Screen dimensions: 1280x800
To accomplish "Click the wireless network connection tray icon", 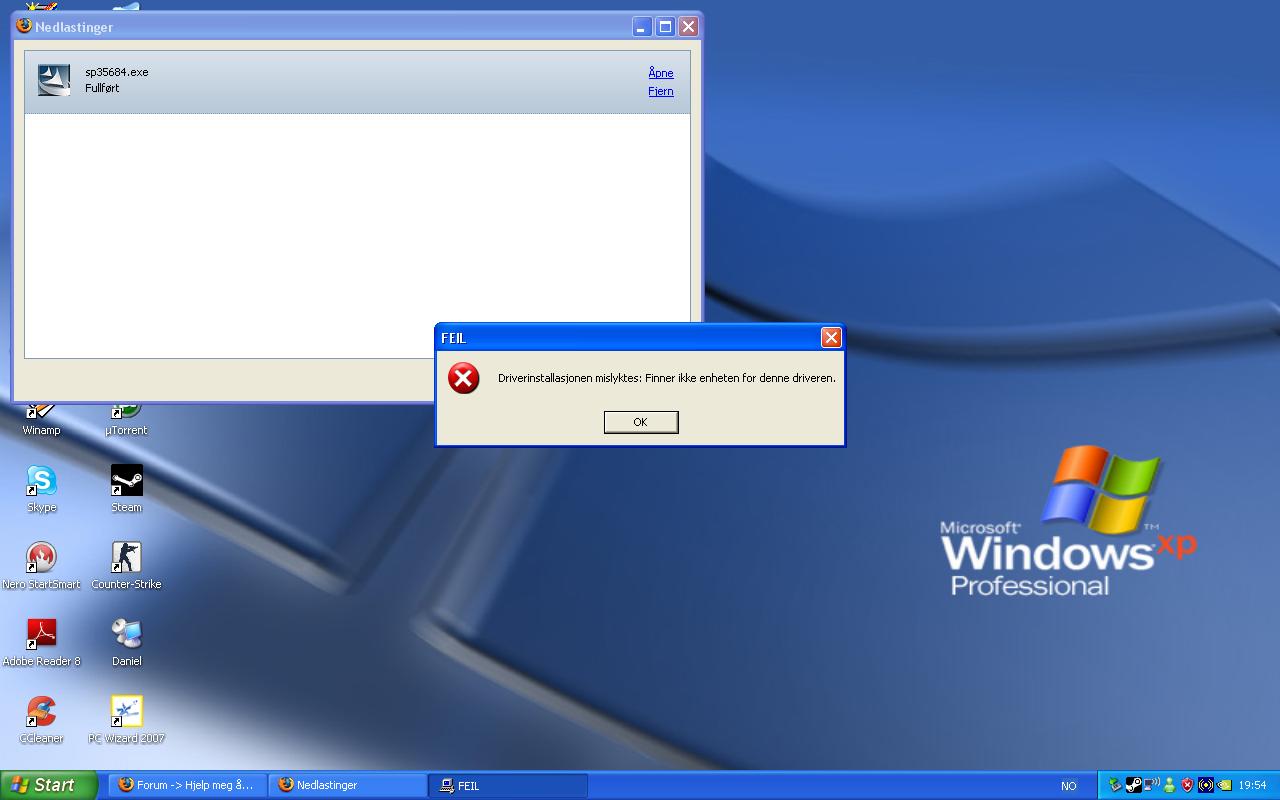I will pyautogui.click(x=1152, y=785).
